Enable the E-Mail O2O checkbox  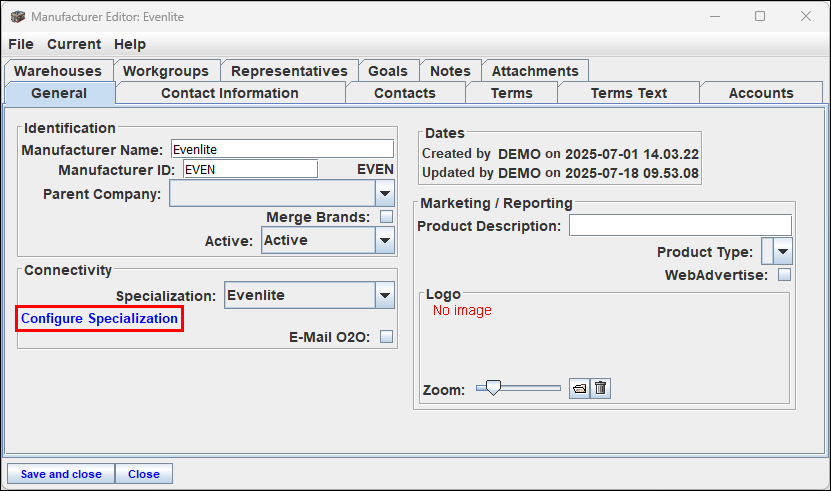pyautogui.click(x=386, y=337)
